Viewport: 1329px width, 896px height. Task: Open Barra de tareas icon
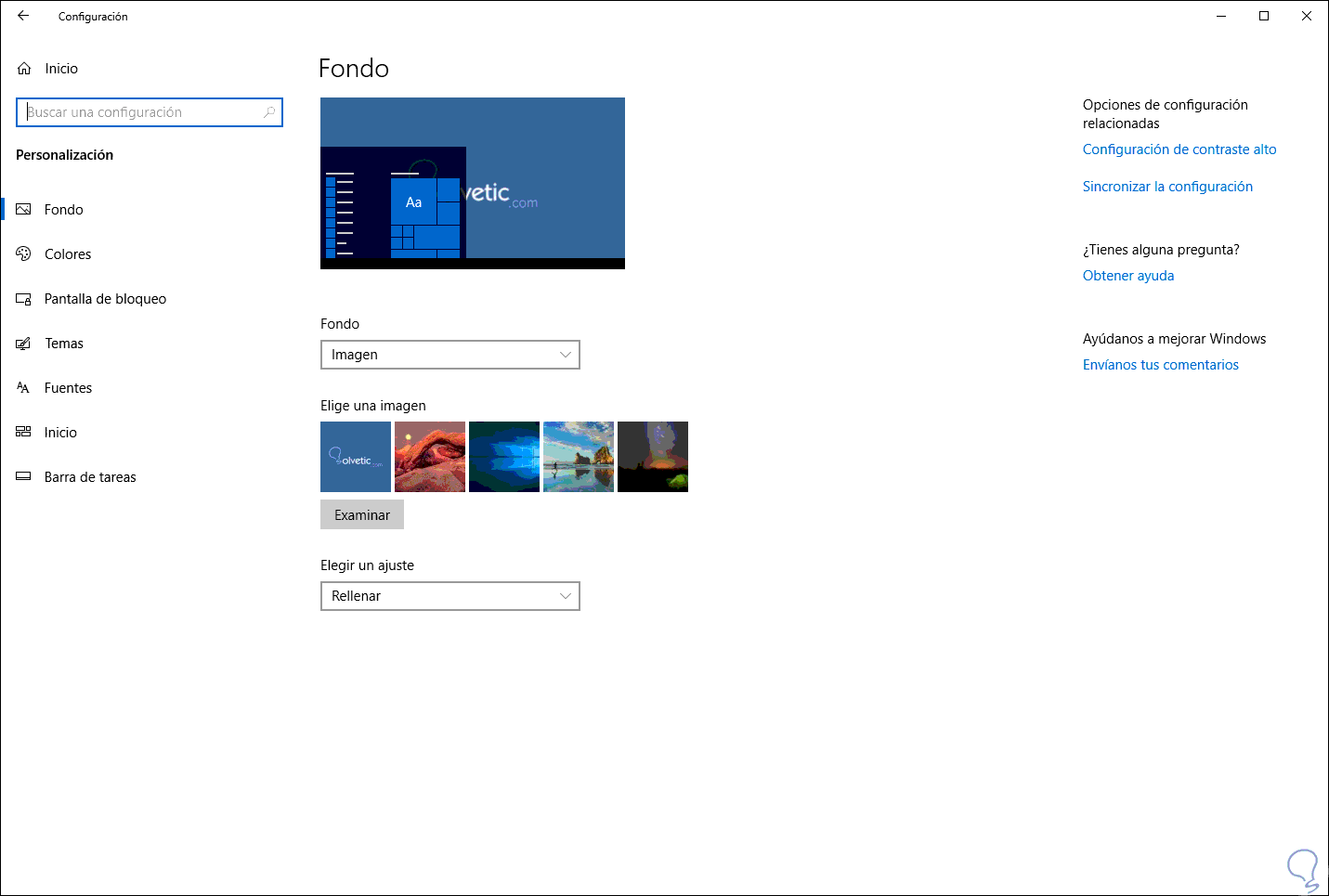(24, 477)
